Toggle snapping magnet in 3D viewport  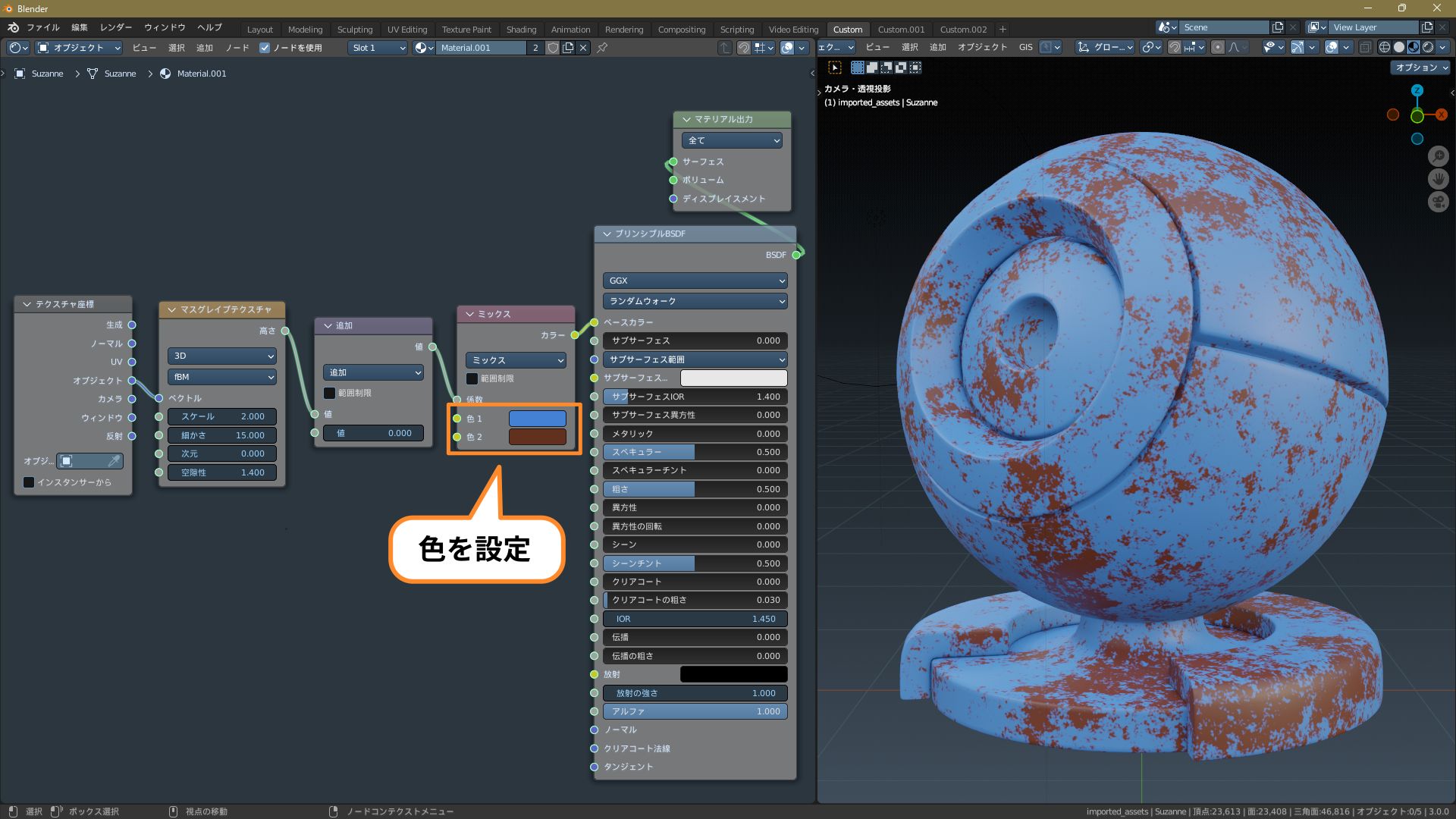[1174, 47]
